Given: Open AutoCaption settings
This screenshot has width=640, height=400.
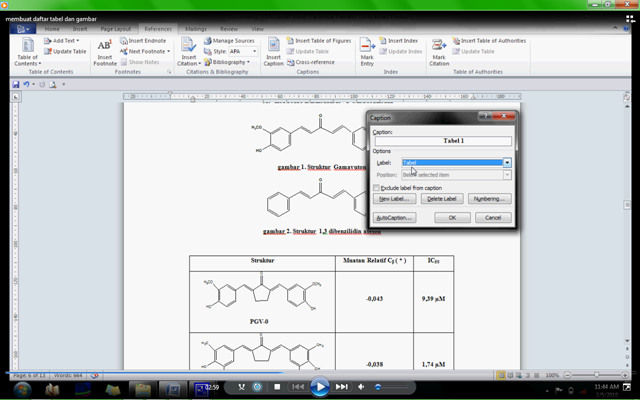Looking at the screenshot, I should 394,218.
